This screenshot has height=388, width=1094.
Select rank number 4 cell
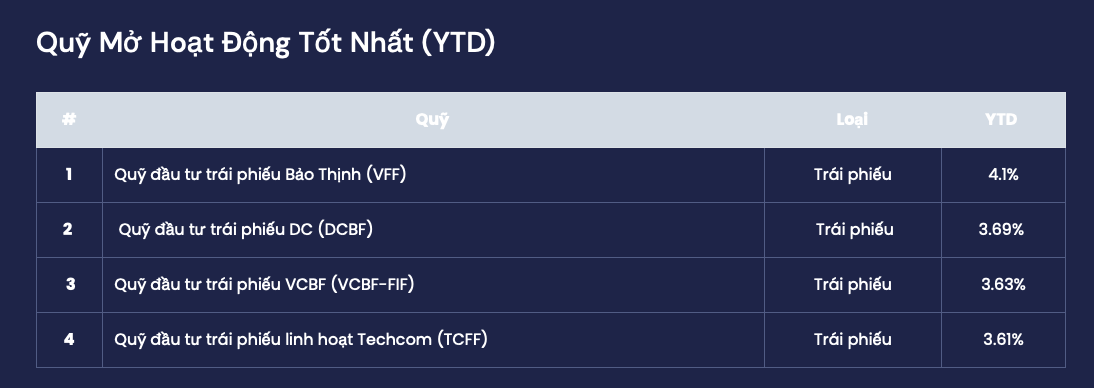(68, 340)
